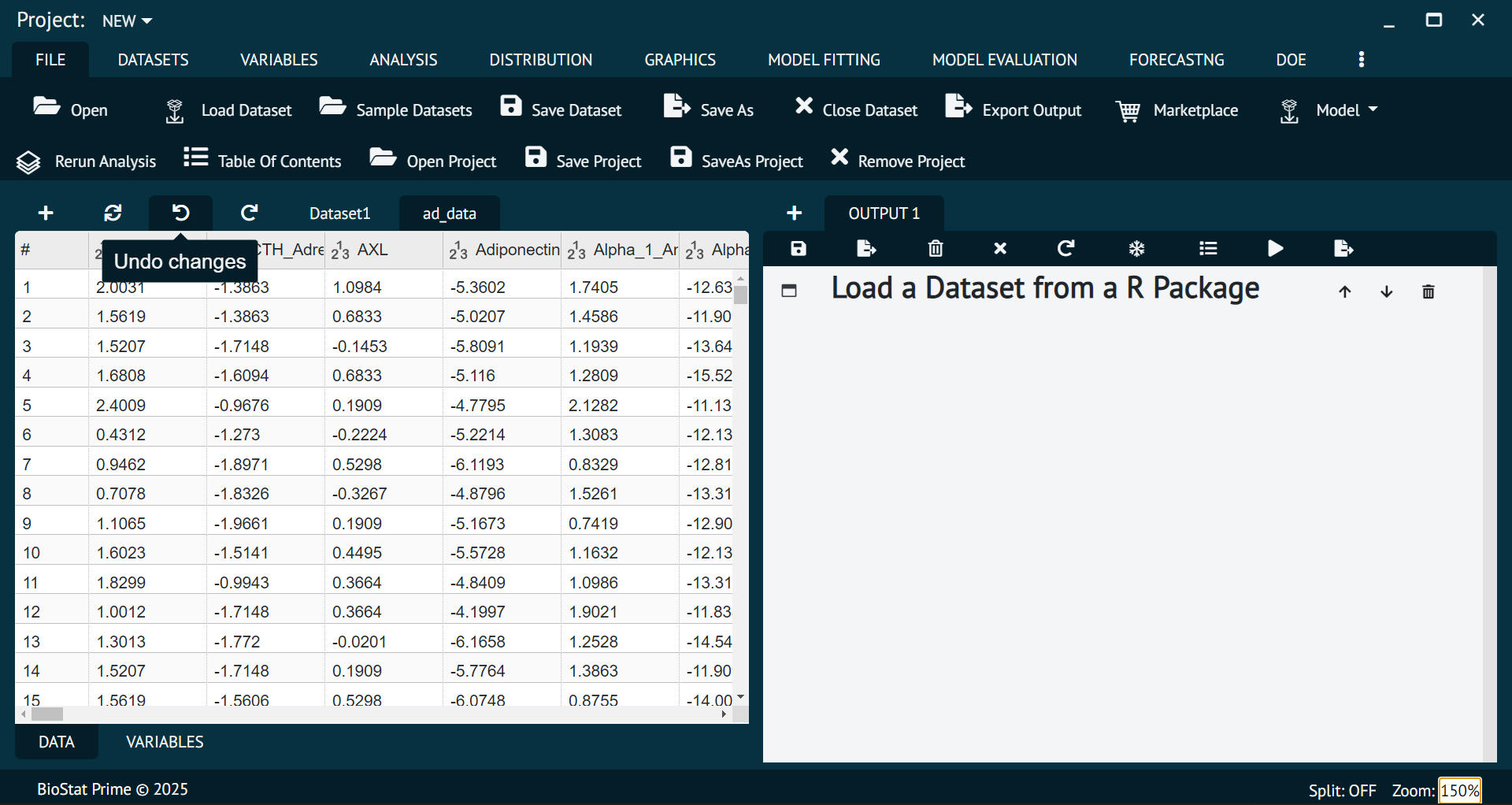Collapse the Load a Dataset output section
The image size is (1512, 805).
tap(789, 291)
